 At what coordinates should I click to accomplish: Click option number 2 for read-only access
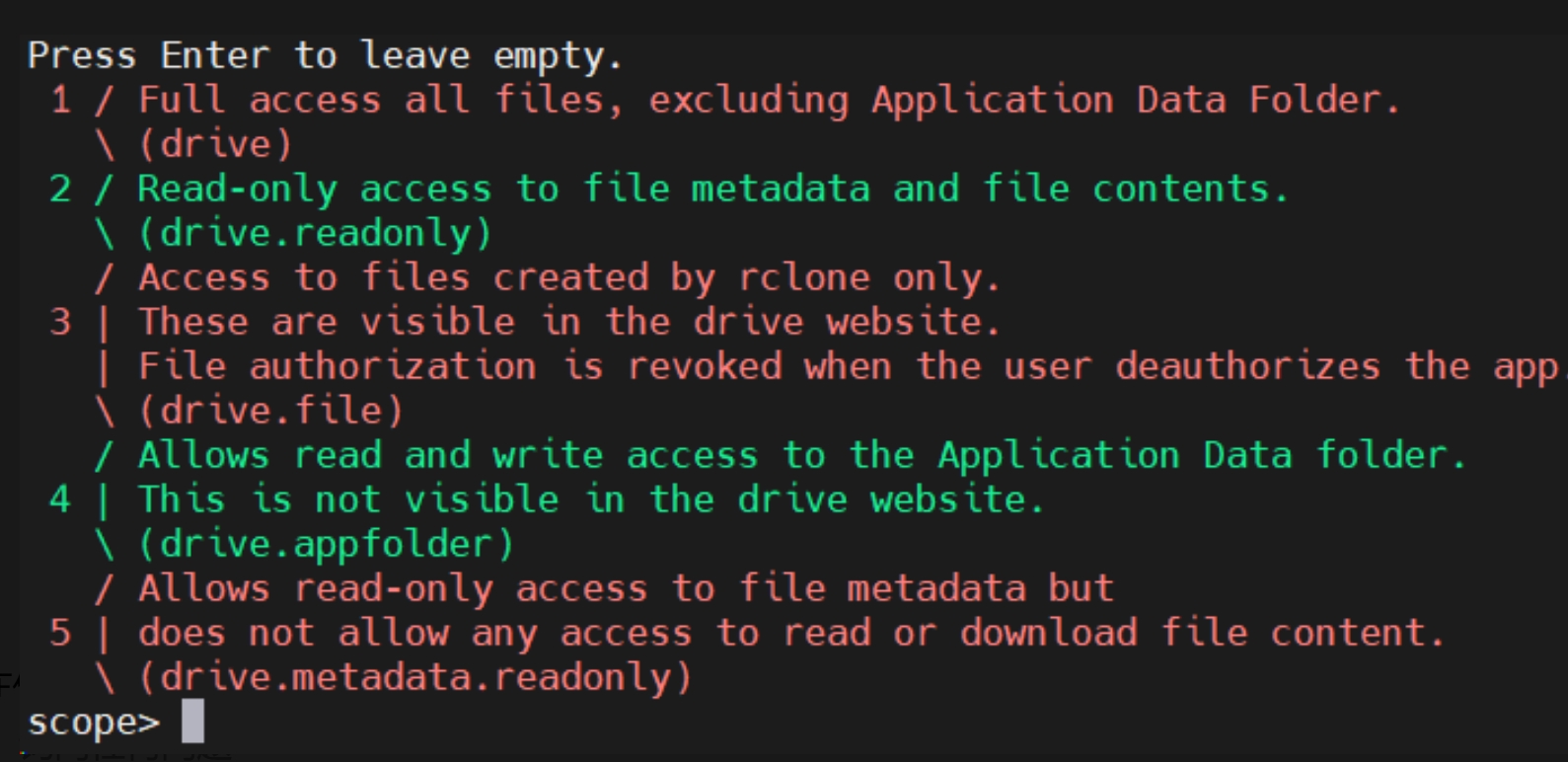click(61, 189)
